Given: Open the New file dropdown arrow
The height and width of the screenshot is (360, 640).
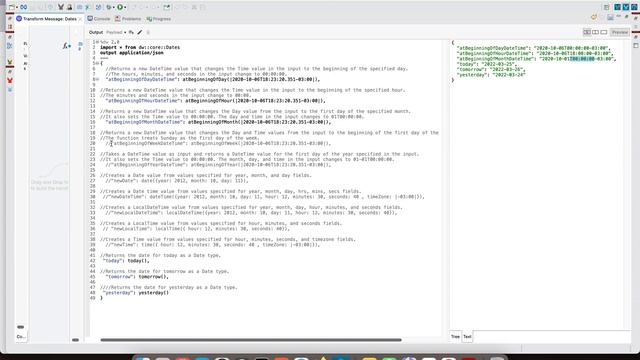Looking at the screenshot, I should 16,7.
